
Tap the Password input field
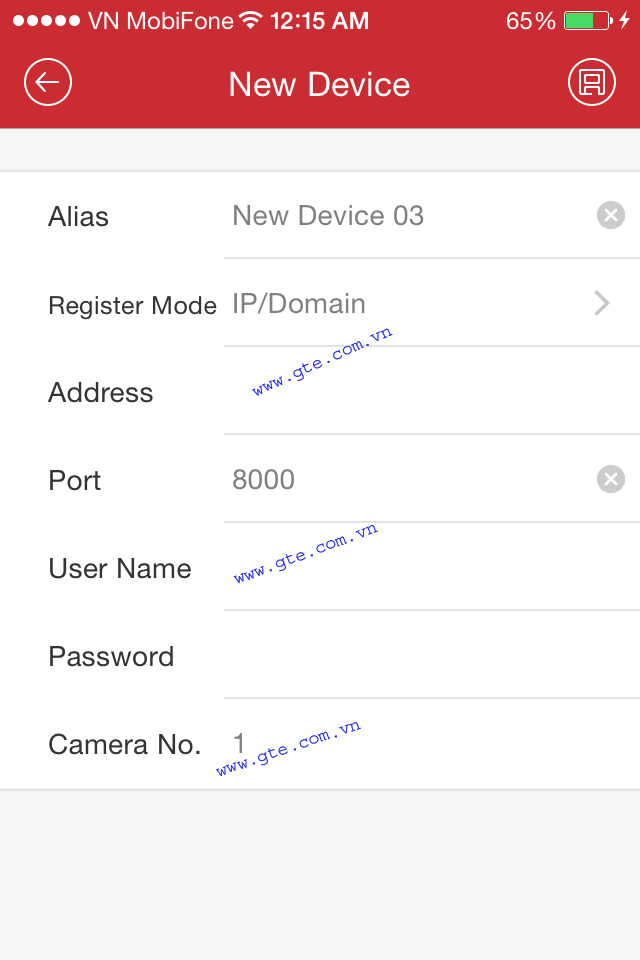[x=430, y=656]
